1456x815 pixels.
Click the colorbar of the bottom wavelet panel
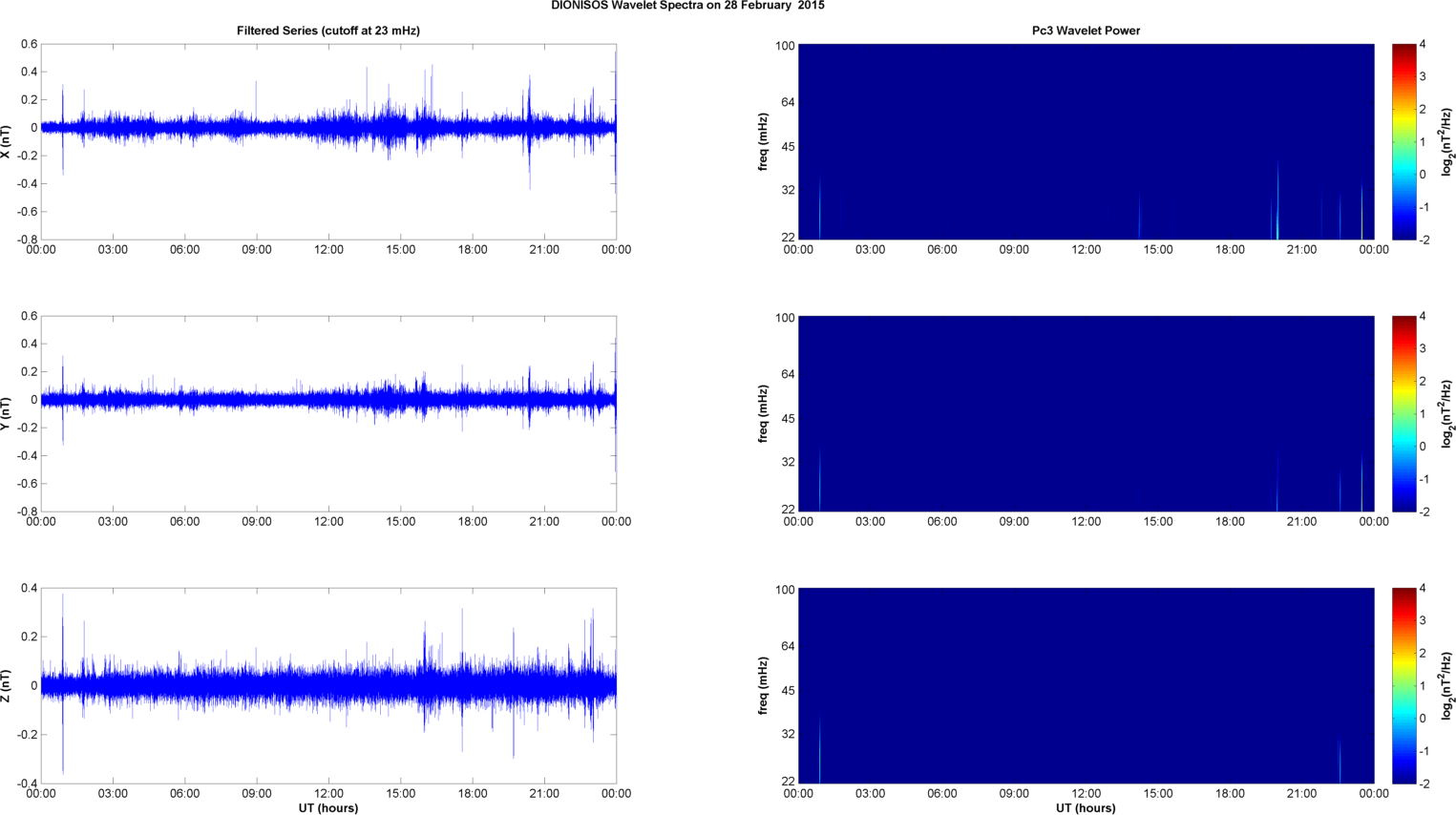coord(1403,686)
